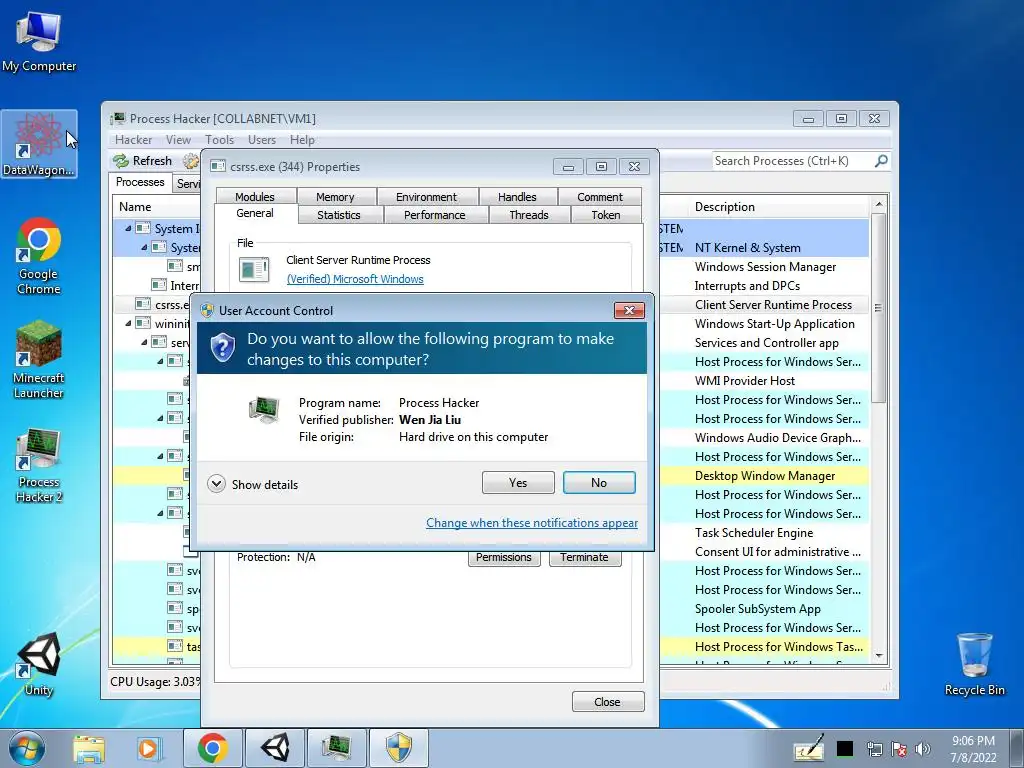Click the Terminate button in Properties
This screenshot has height=768, width=1024.
pos(584,557)
